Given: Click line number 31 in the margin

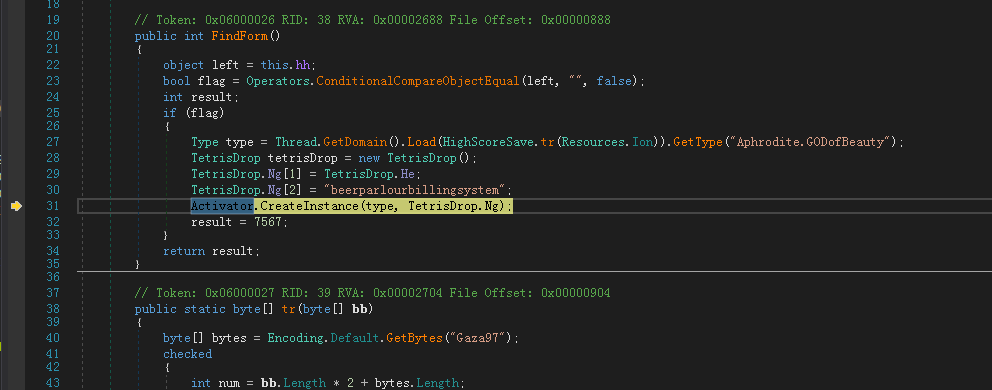Looking at the screenshot, I should pos(53,206).
